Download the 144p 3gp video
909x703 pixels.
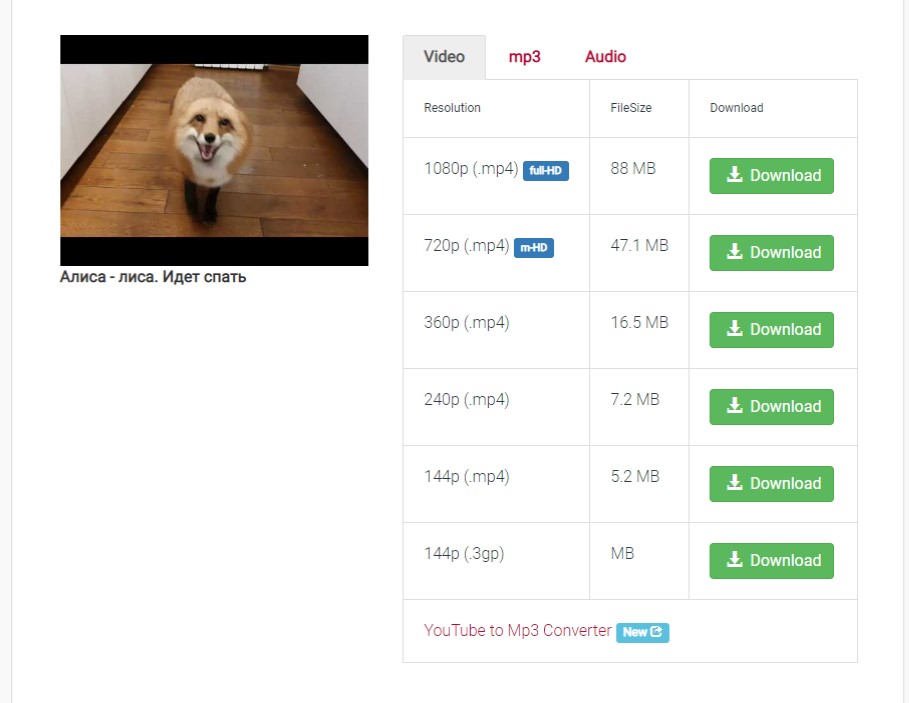[772, 561]
